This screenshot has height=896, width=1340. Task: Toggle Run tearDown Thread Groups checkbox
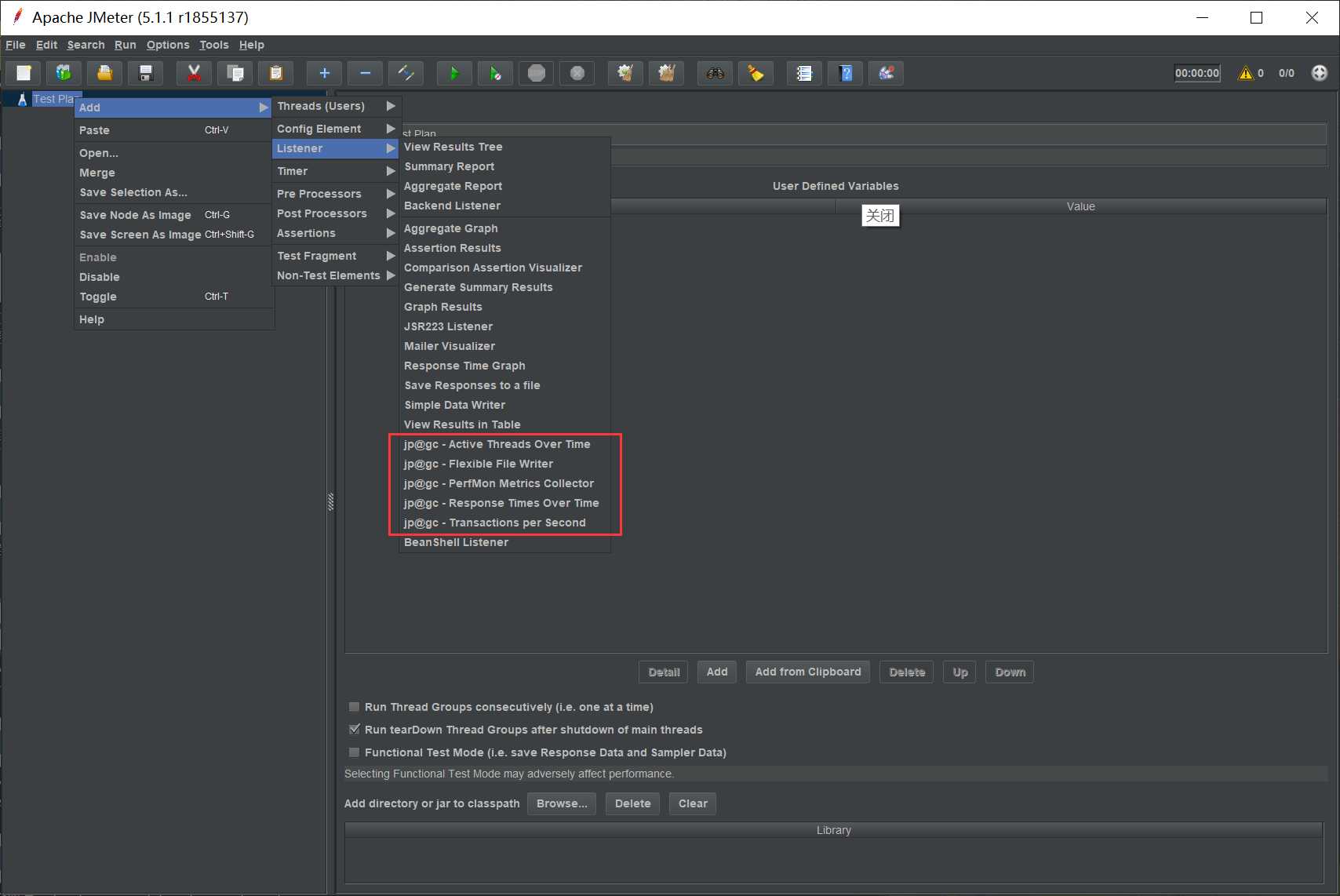pos(355,730)
